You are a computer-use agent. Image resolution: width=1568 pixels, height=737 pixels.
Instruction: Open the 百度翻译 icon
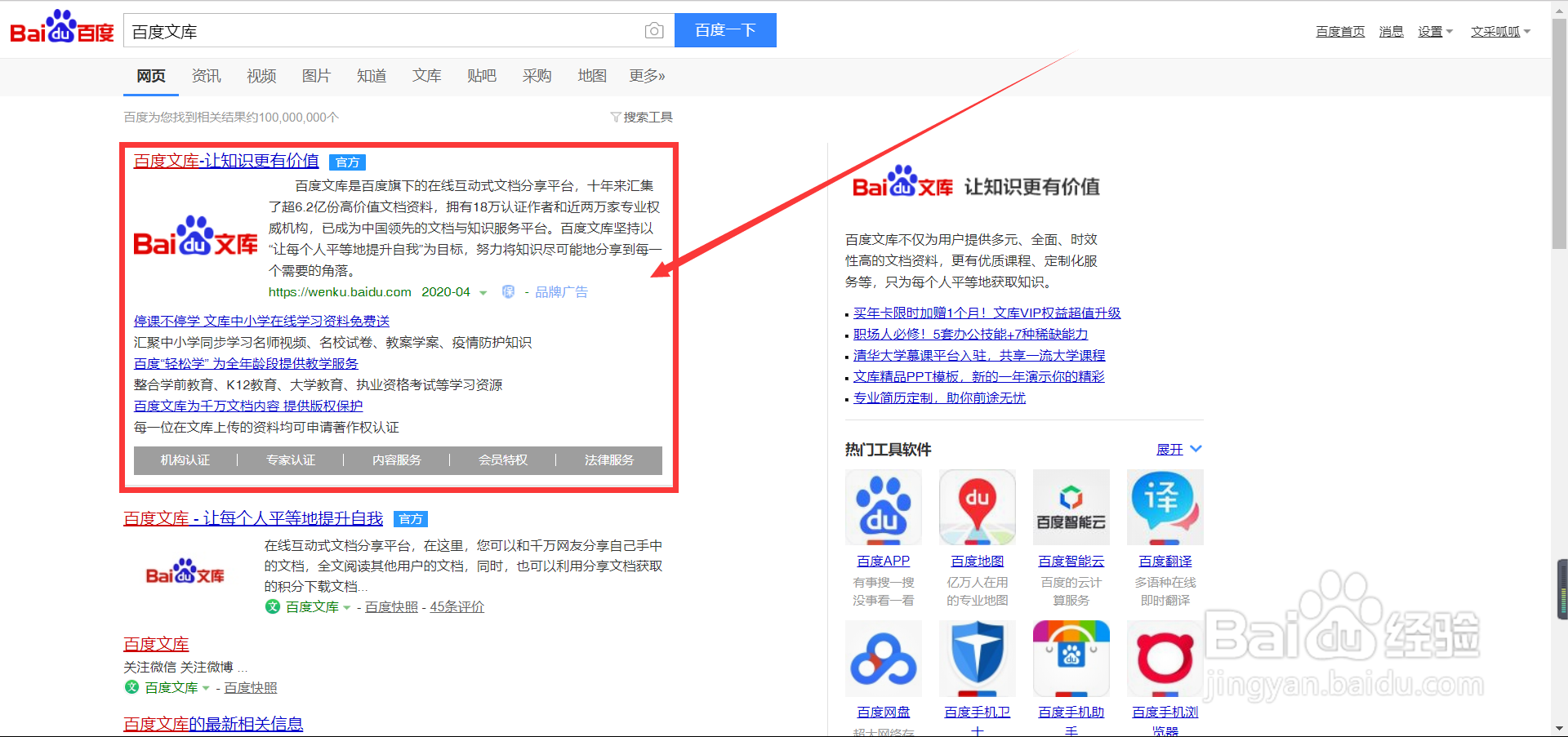[1165, 507]
